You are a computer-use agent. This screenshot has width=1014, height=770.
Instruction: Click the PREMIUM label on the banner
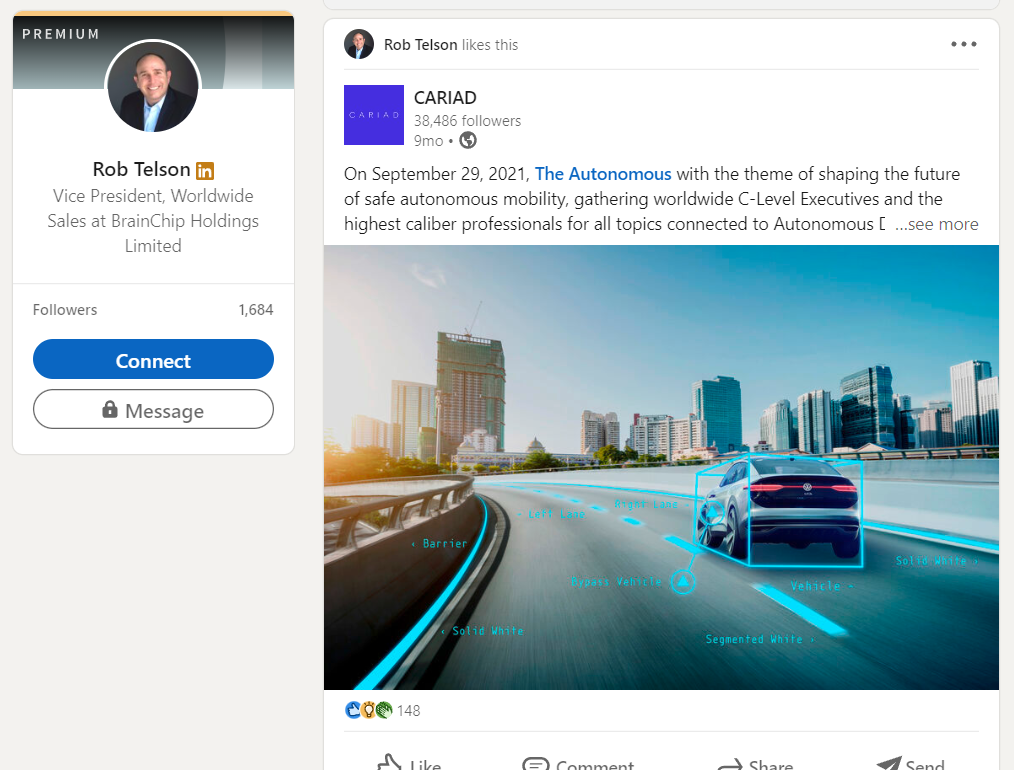tap(61, 34)
